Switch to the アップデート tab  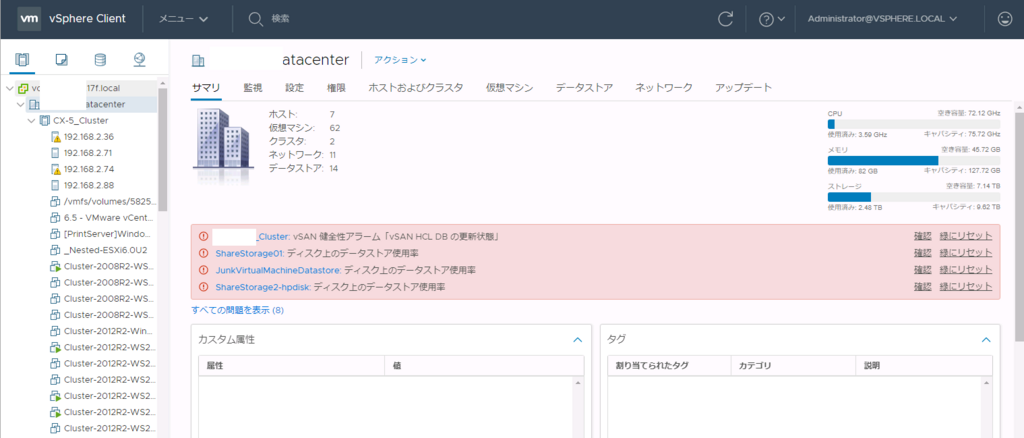743,87
